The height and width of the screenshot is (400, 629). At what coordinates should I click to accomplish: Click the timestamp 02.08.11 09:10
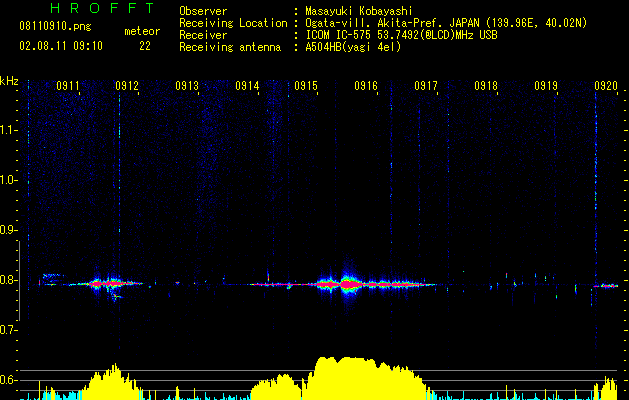pos(61,46)
